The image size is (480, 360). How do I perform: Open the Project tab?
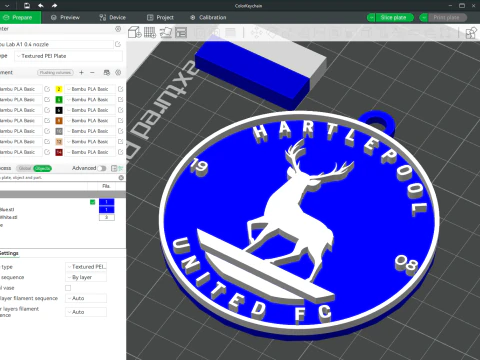[160, 17]
